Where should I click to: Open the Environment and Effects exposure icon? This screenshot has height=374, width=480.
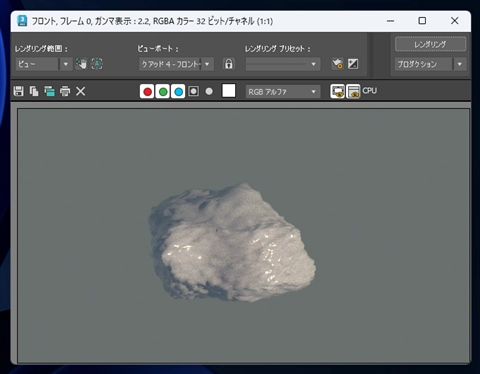coord(353,64)
